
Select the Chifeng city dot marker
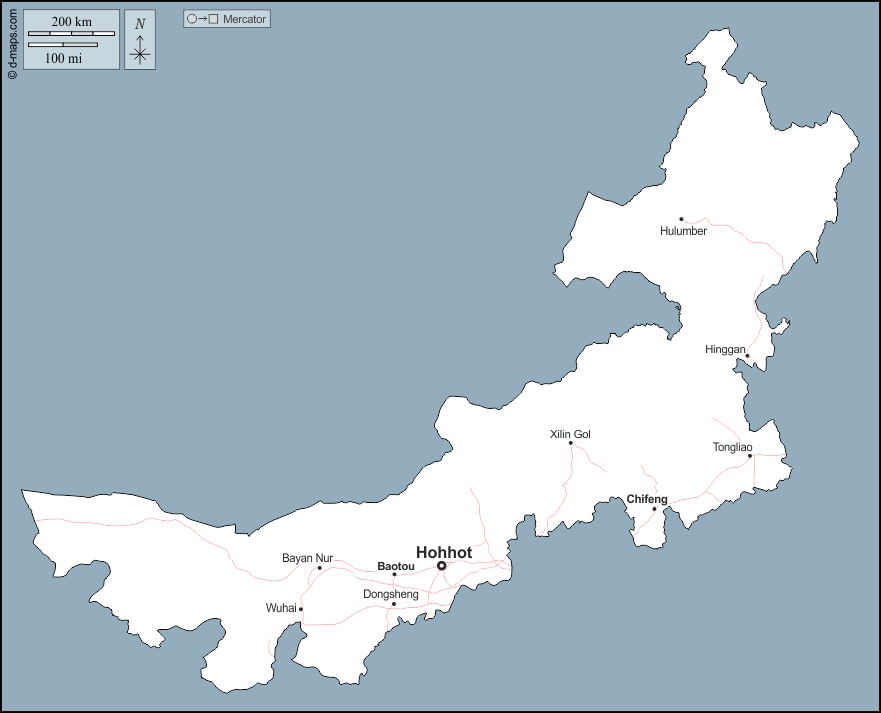click(x=655, y=509)
